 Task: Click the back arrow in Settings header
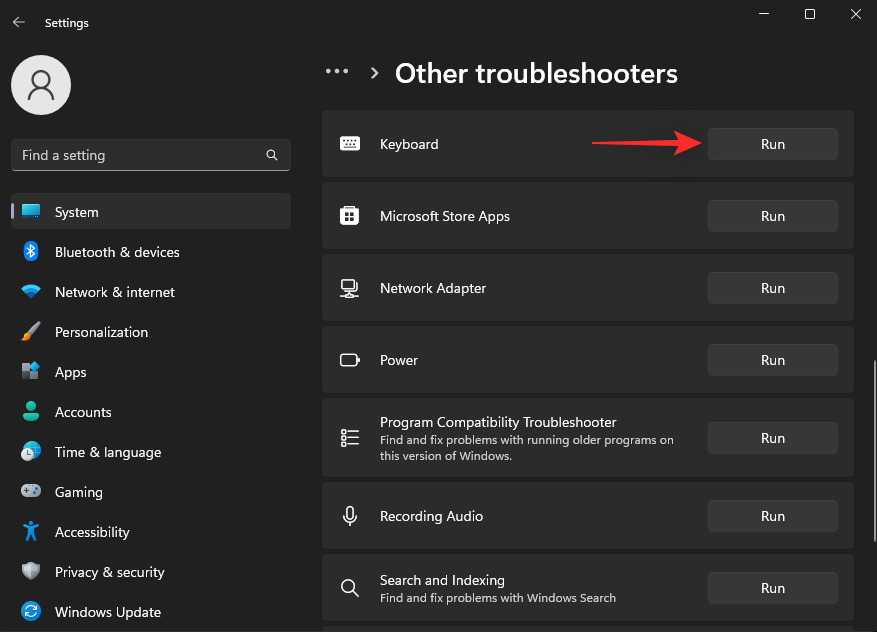[x=19, y=22]
